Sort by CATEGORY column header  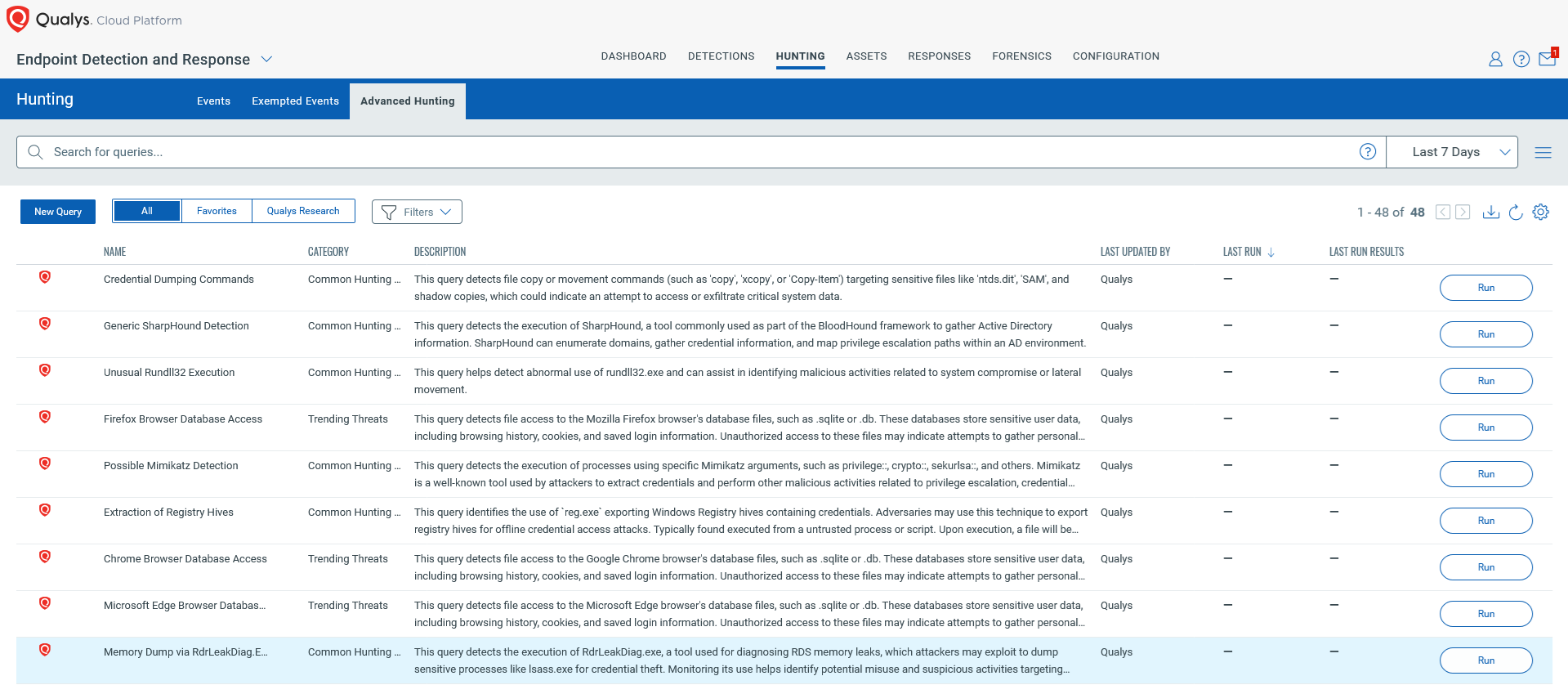[x=328, y=252]
